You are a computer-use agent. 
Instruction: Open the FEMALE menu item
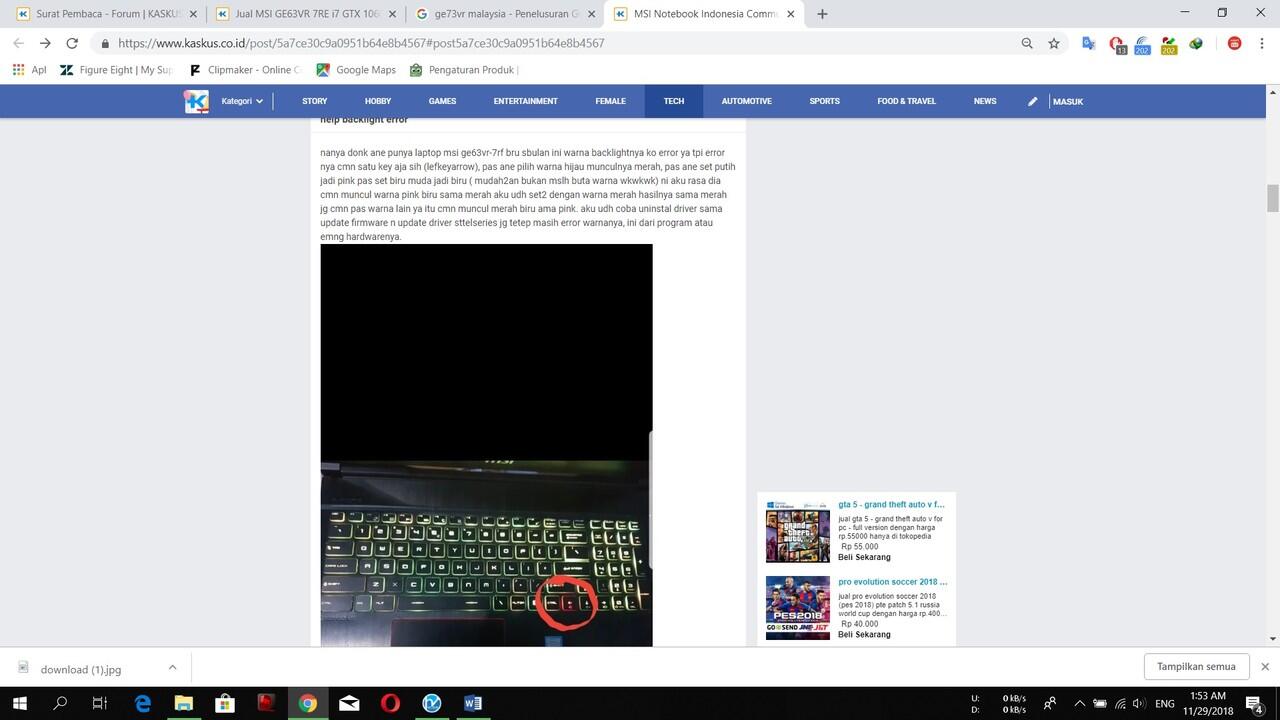click(x=610, y=101)
